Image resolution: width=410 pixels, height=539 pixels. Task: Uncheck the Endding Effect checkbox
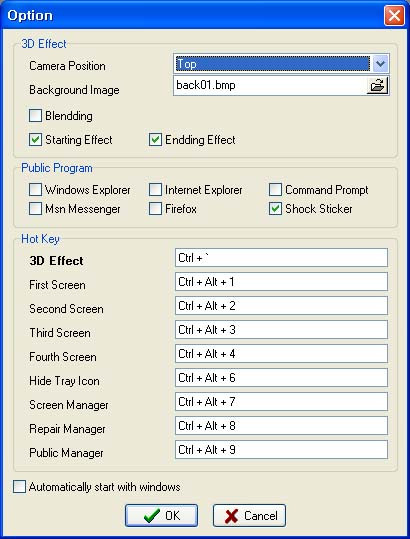155,140
